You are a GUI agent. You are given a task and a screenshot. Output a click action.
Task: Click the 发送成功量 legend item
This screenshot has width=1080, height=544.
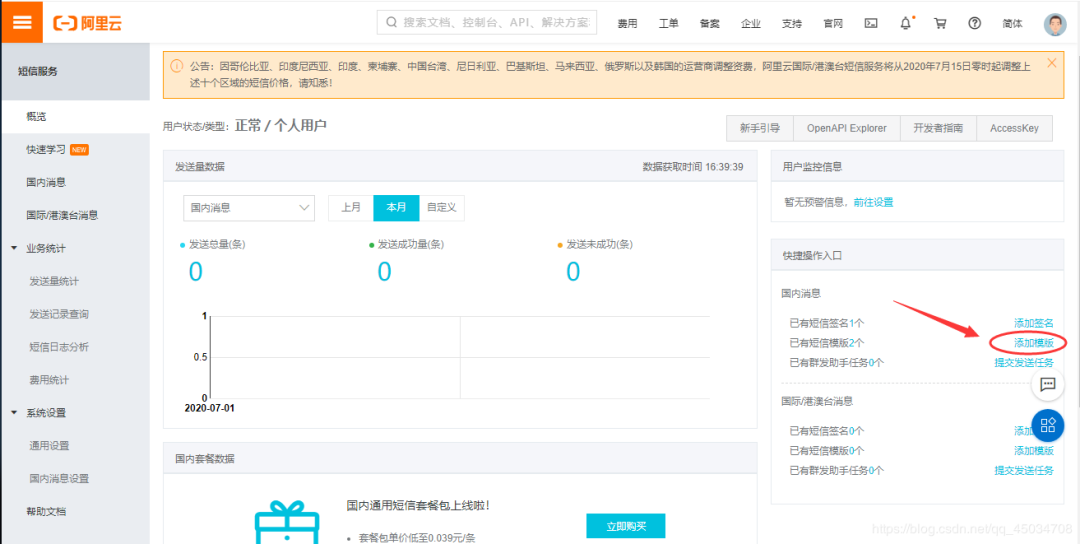pyautogui.click(x=406, y=244)
